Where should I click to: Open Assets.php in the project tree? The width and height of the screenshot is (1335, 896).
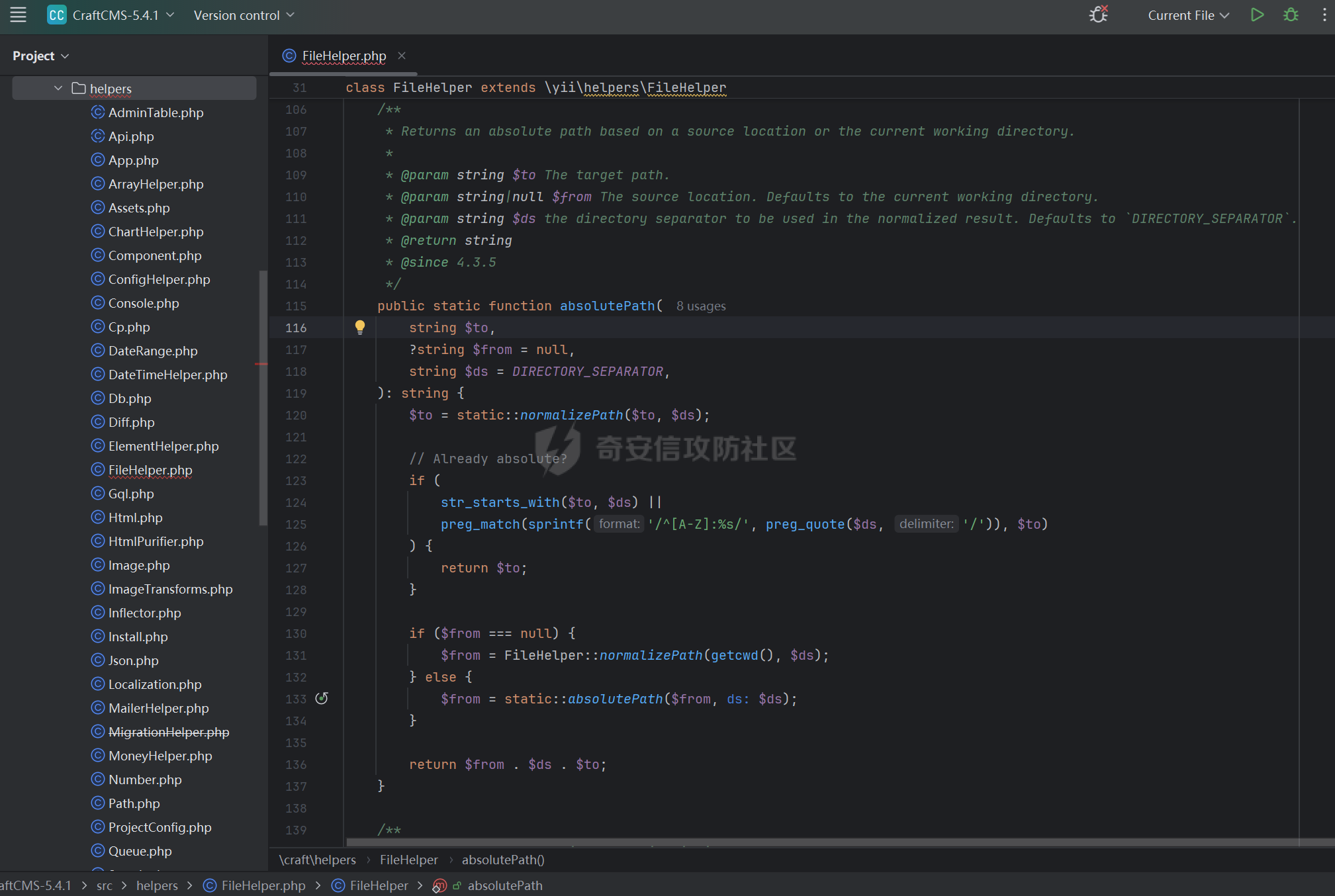coord(139,208)
